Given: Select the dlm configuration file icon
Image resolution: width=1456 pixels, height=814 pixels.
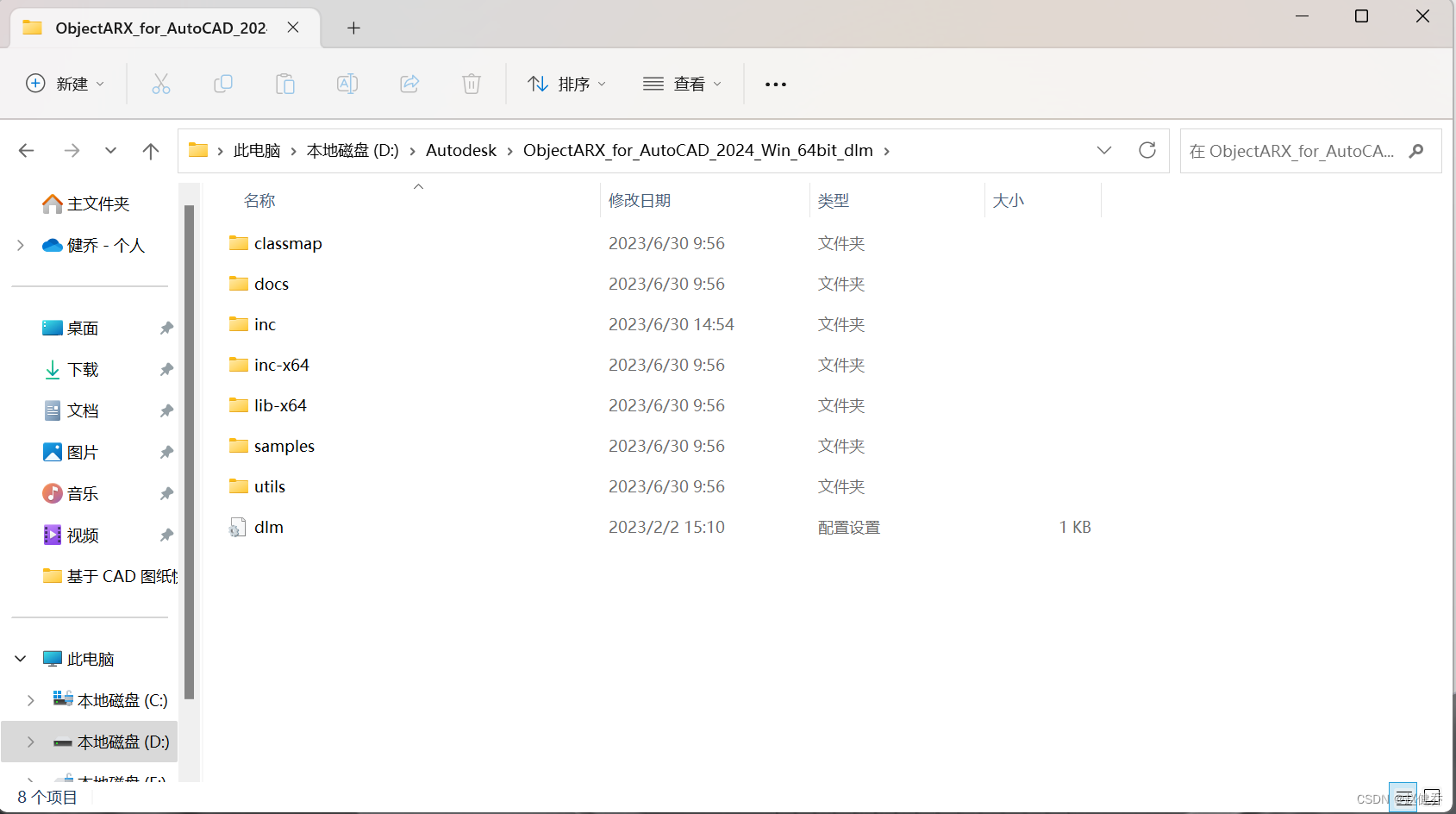Looking at the screenshot, I should (238, 527).
